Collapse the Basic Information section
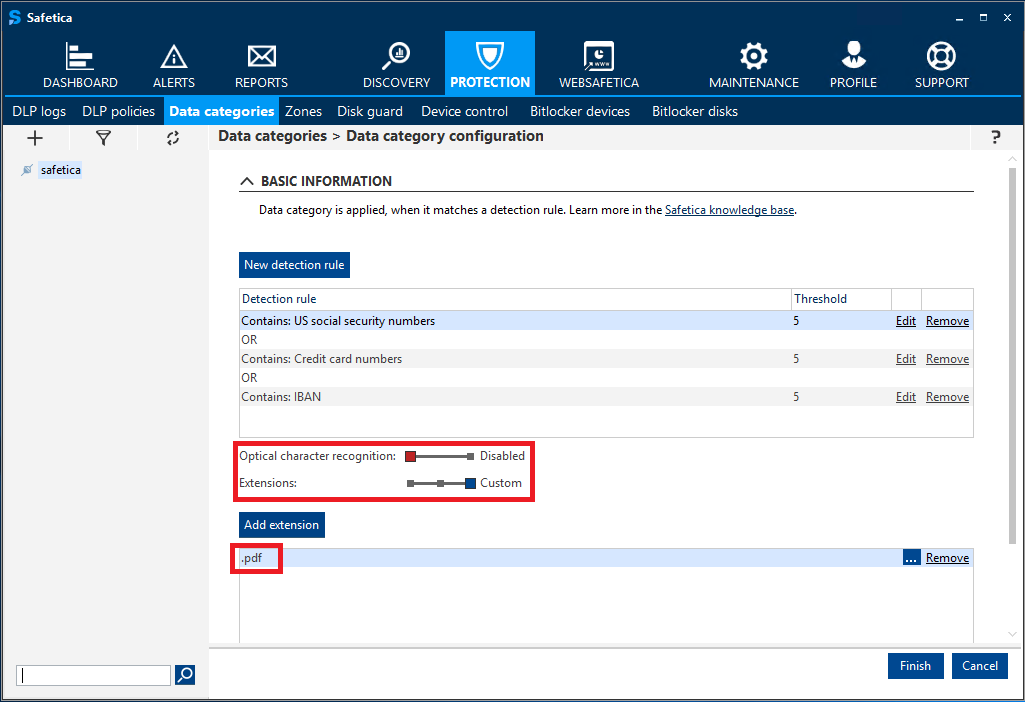This screenshot has width=1025, height=702. (x=247, y=181)
